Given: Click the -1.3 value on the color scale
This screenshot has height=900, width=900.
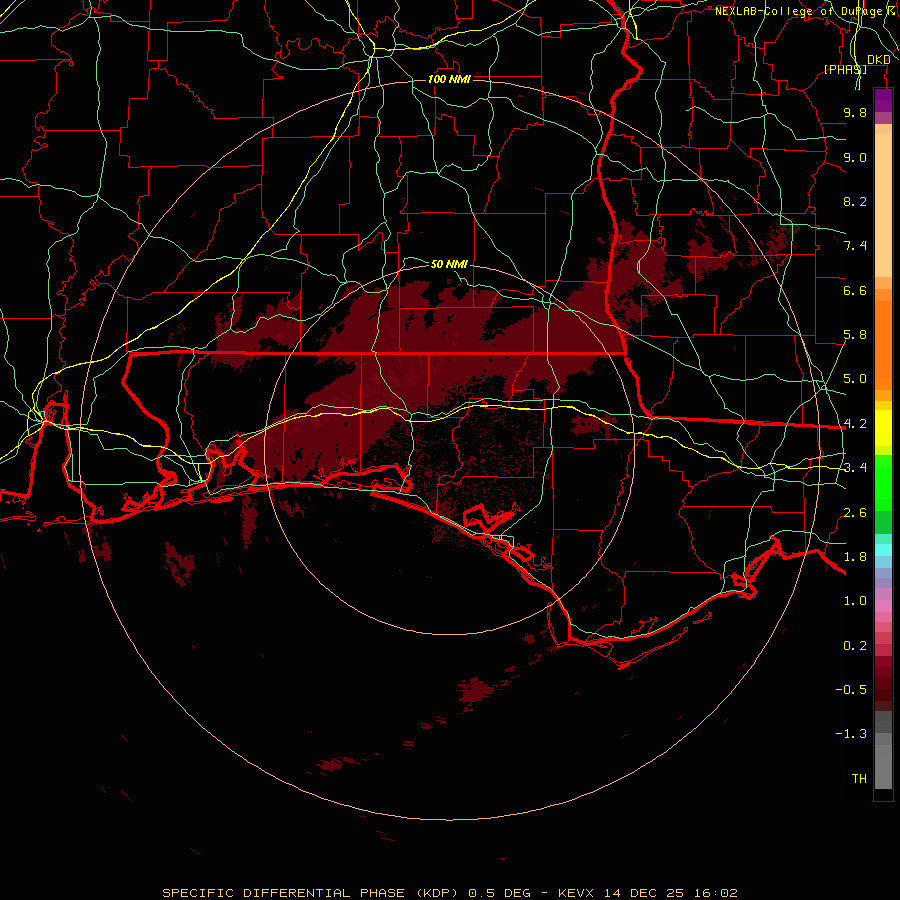Looking at the screenshot, I should pos(851,734).
